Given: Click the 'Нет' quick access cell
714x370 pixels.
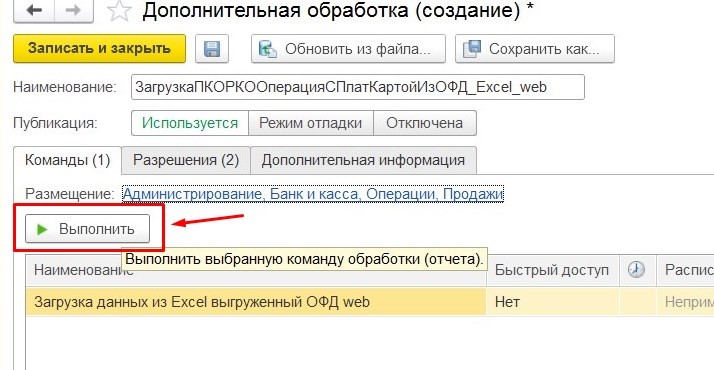Looking at the screenshot, I should tap(552, 302).
